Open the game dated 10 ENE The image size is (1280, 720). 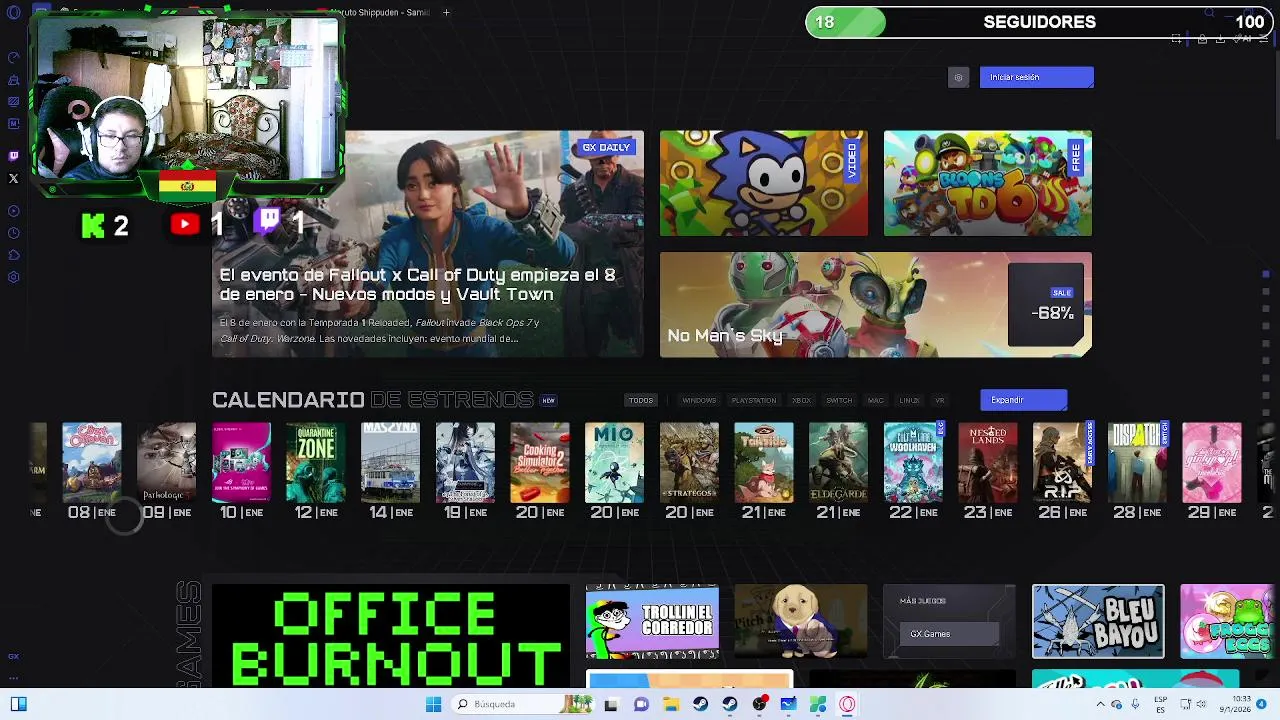tap(241, 463)
